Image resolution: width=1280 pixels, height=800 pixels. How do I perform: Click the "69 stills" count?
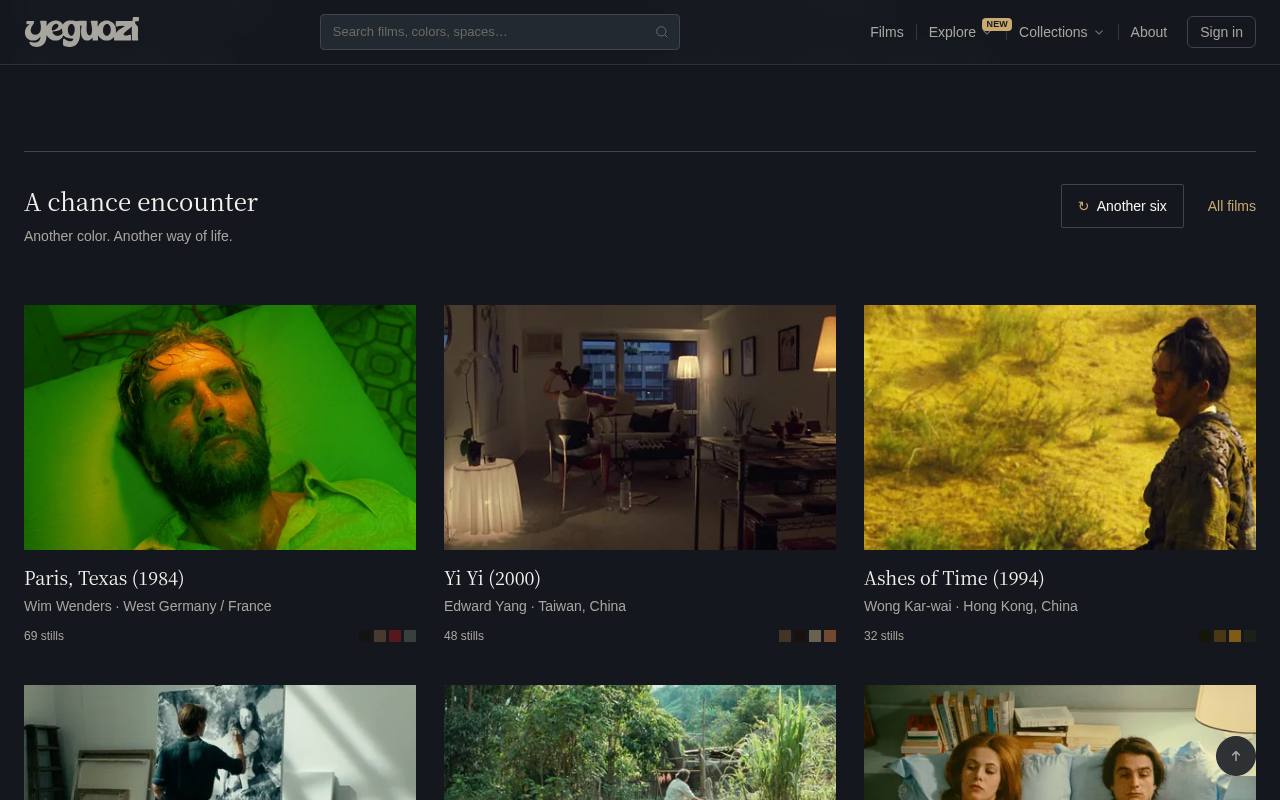click(x=44, y=636)
